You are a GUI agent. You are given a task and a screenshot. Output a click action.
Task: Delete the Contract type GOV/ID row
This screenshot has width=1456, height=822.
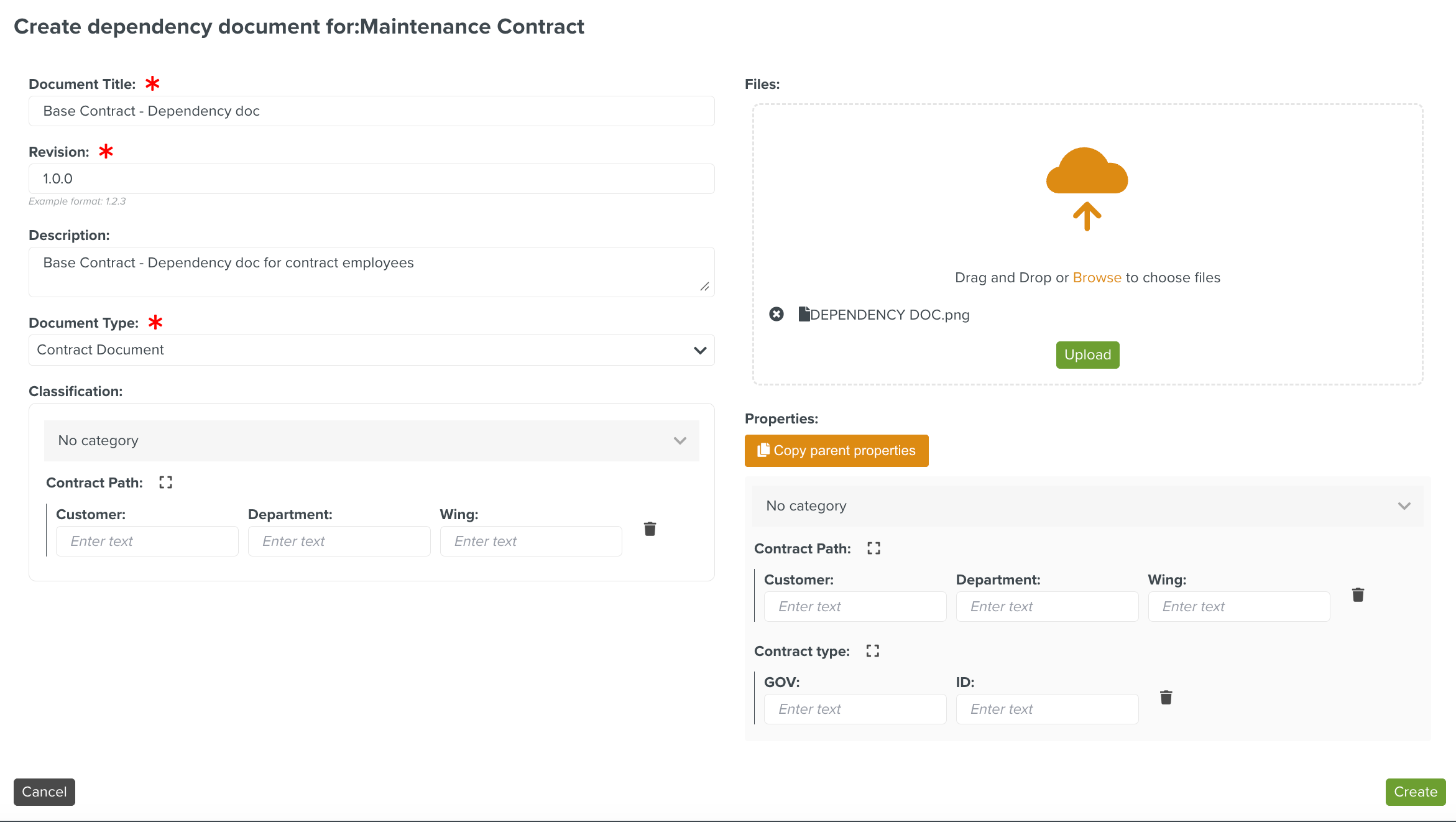[1166, 698]
